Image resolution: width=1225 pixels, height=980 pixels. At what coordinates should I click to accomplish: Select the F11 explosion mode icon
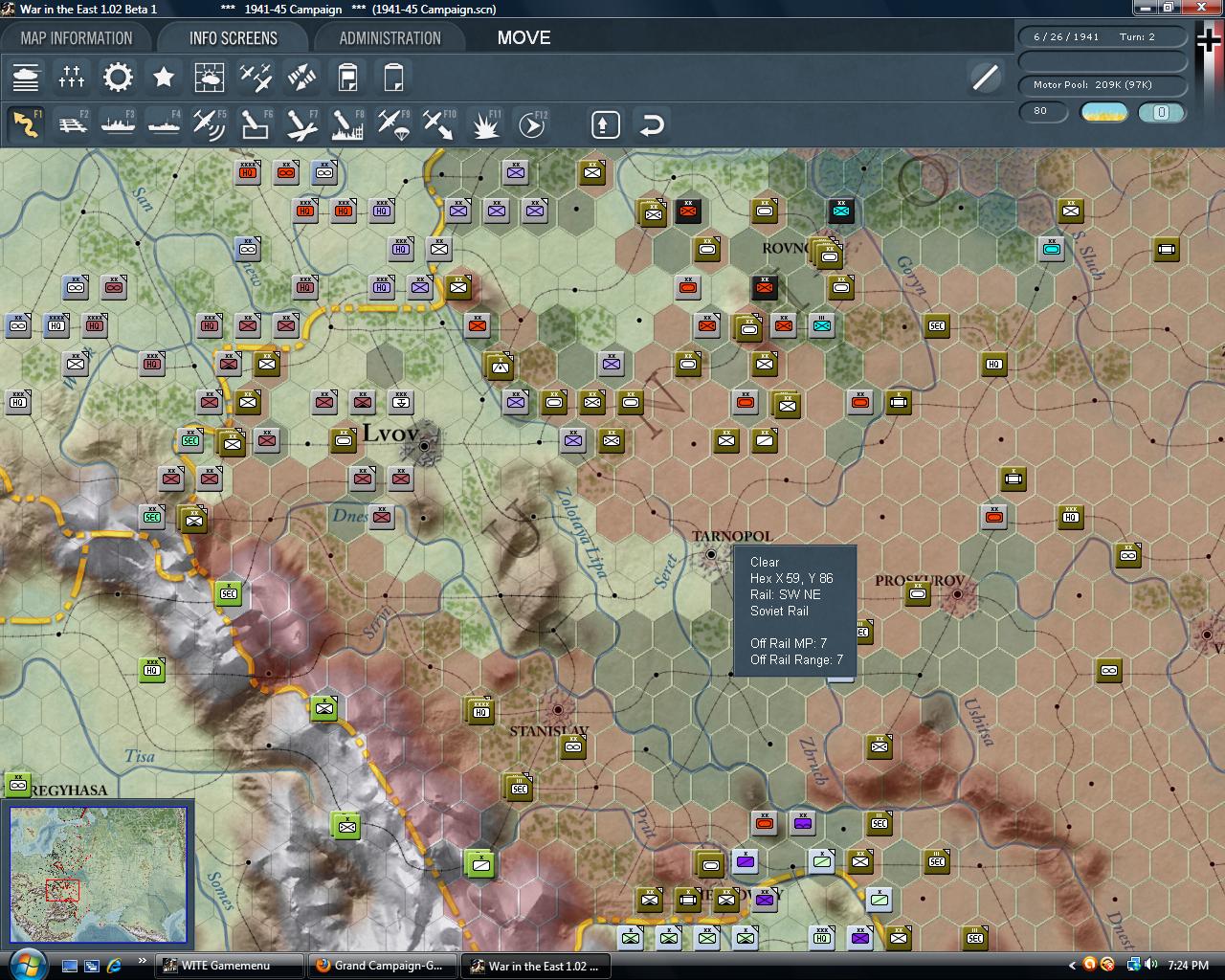coord(485,124)
